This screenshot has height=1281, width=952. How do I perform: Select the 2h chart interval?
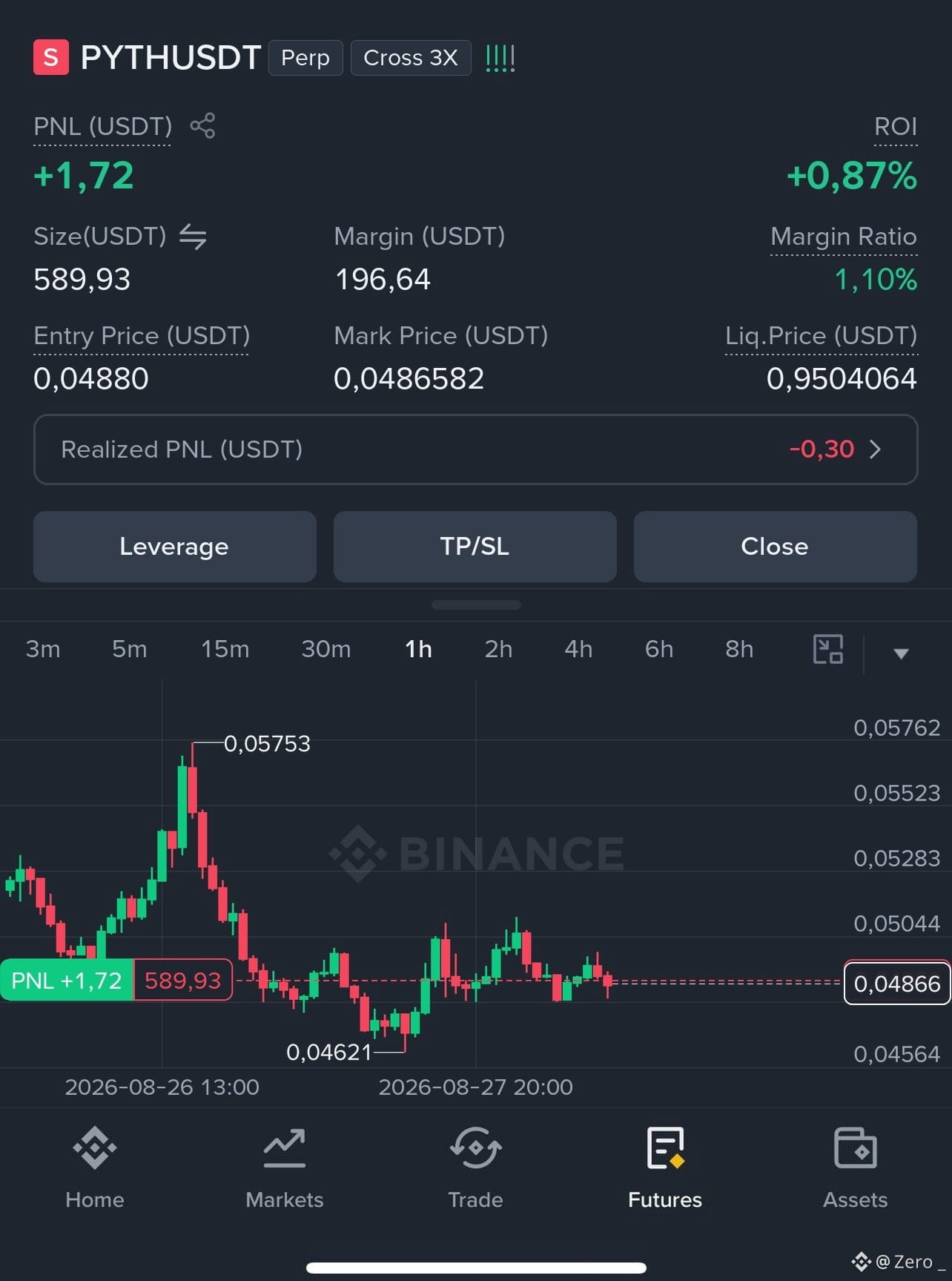click(499, 649)
